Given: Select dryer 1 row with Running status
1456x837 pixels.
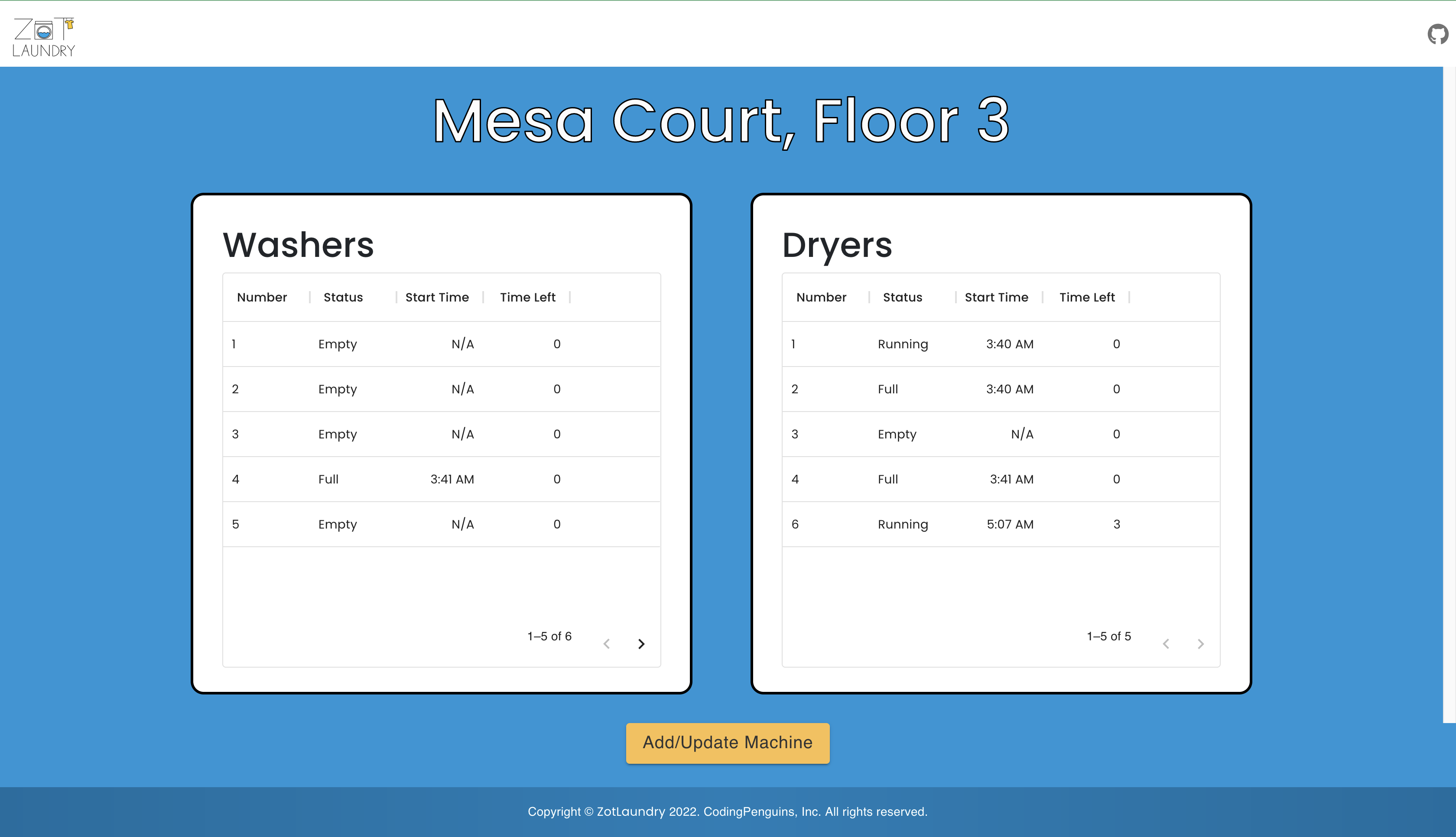Looking at the screenshot, I should (x=1000, y=344).
